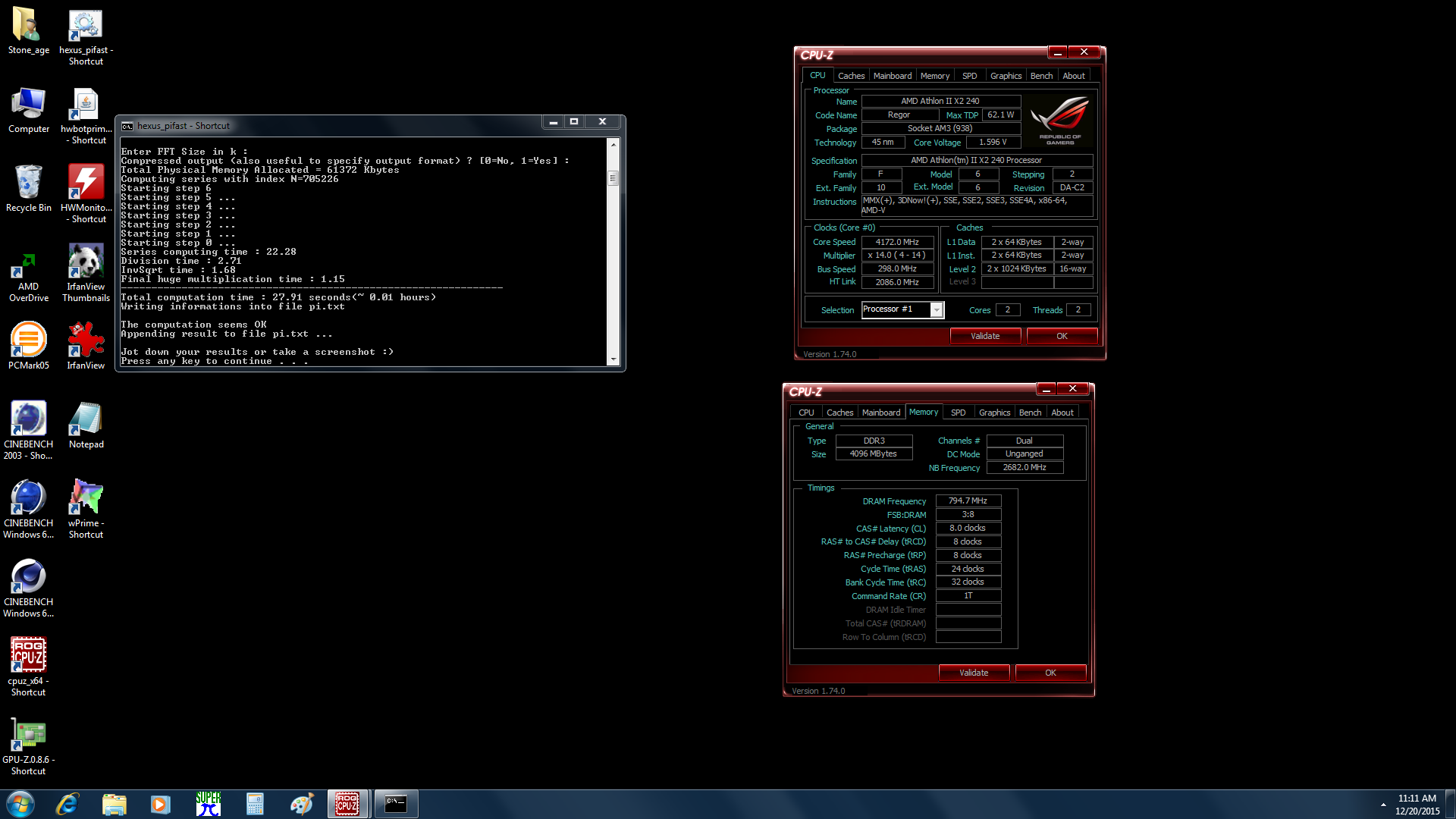Image resolution: width=1456 pixels, height=819 pixels.
Task: Switch to ROG CPU-Z taskbar button
Action: 347,804
